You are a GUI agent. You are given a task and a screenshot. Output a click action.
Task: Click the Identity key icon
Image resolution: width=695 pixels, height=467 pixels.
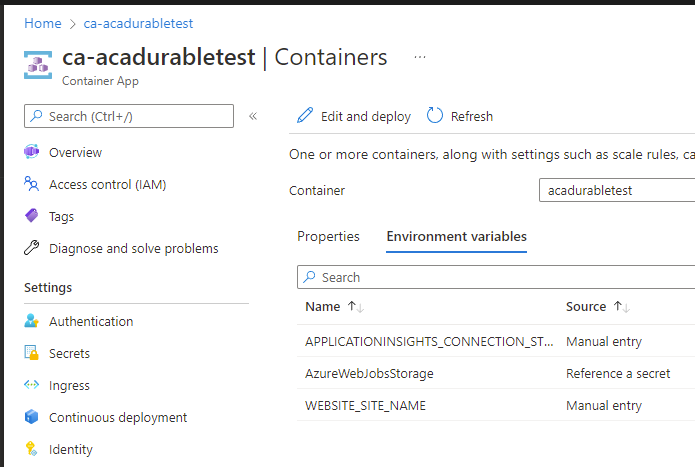coord(31,448)
